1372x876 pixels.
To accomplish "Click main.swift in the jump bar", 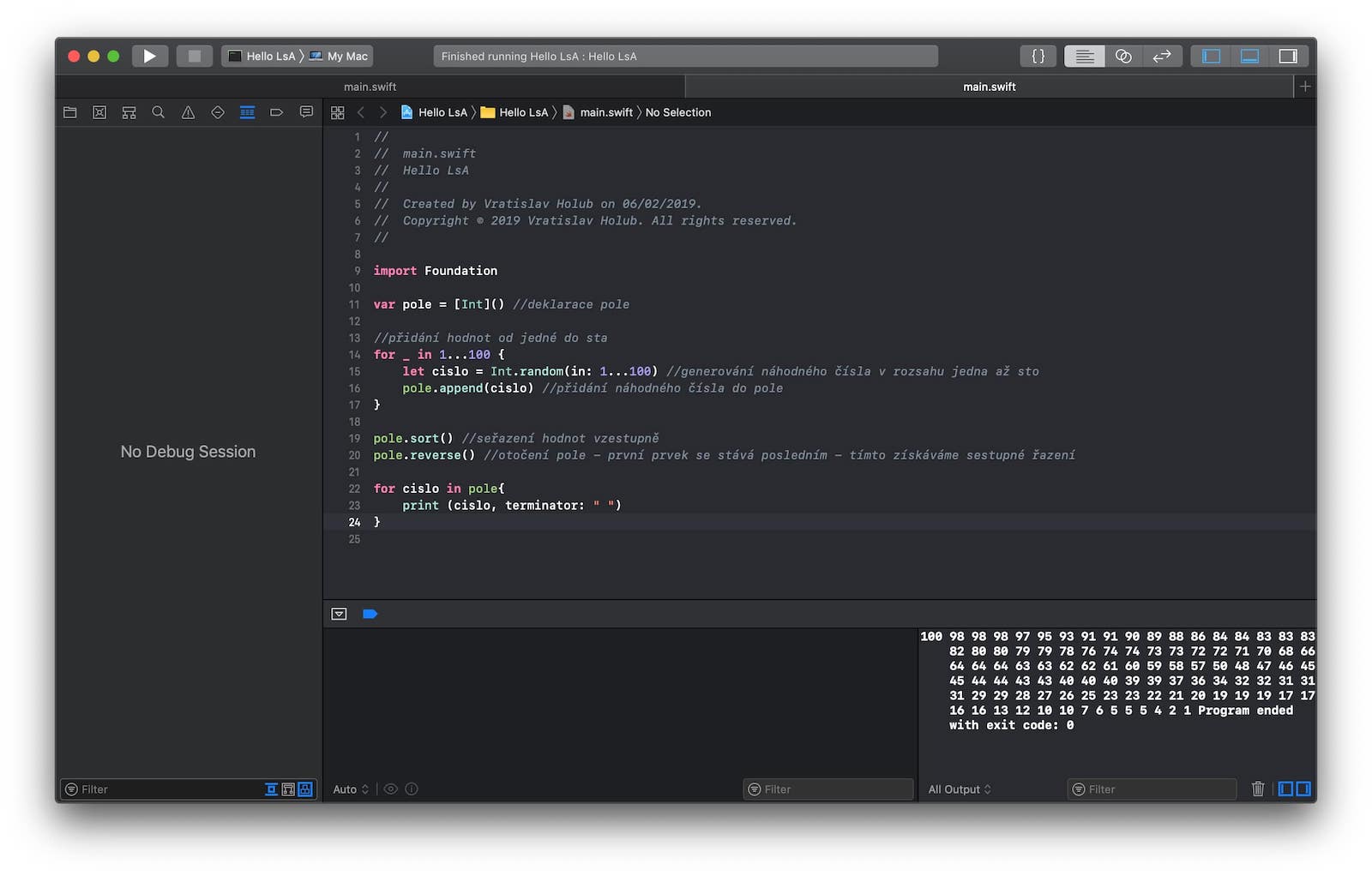I will point(605,112).
